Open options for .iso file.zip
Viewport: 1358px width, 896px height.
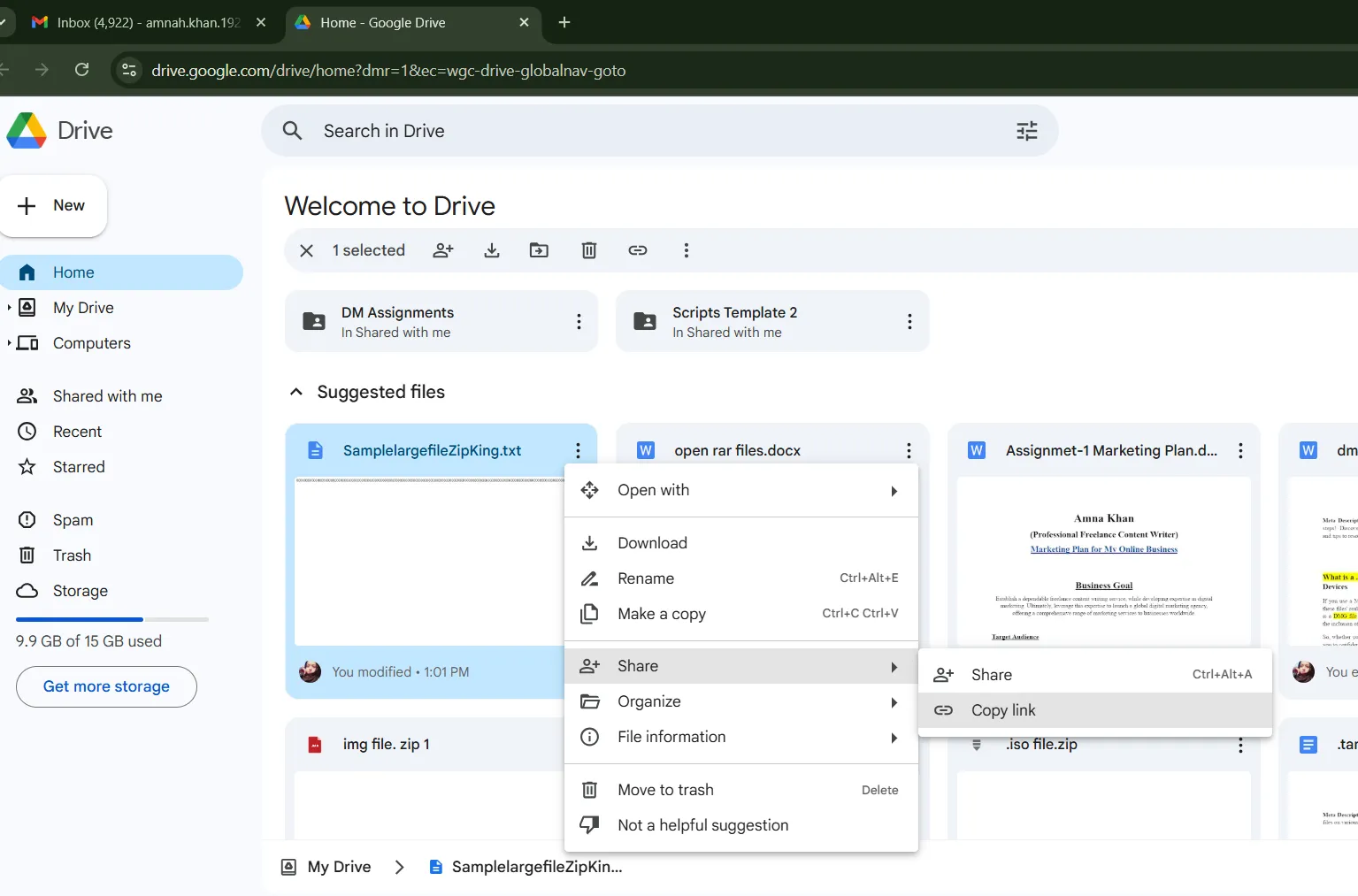pos(1240,746)
